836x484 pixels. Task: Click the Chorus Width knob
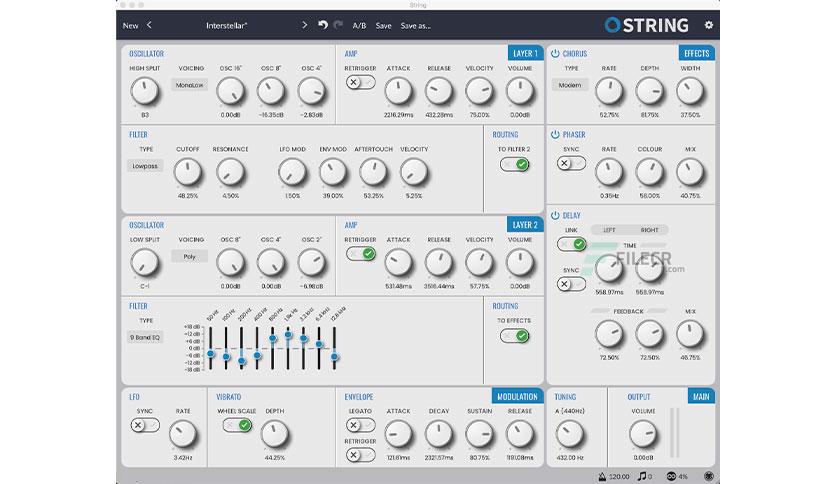pyautogui.click(x=690, y=91)
